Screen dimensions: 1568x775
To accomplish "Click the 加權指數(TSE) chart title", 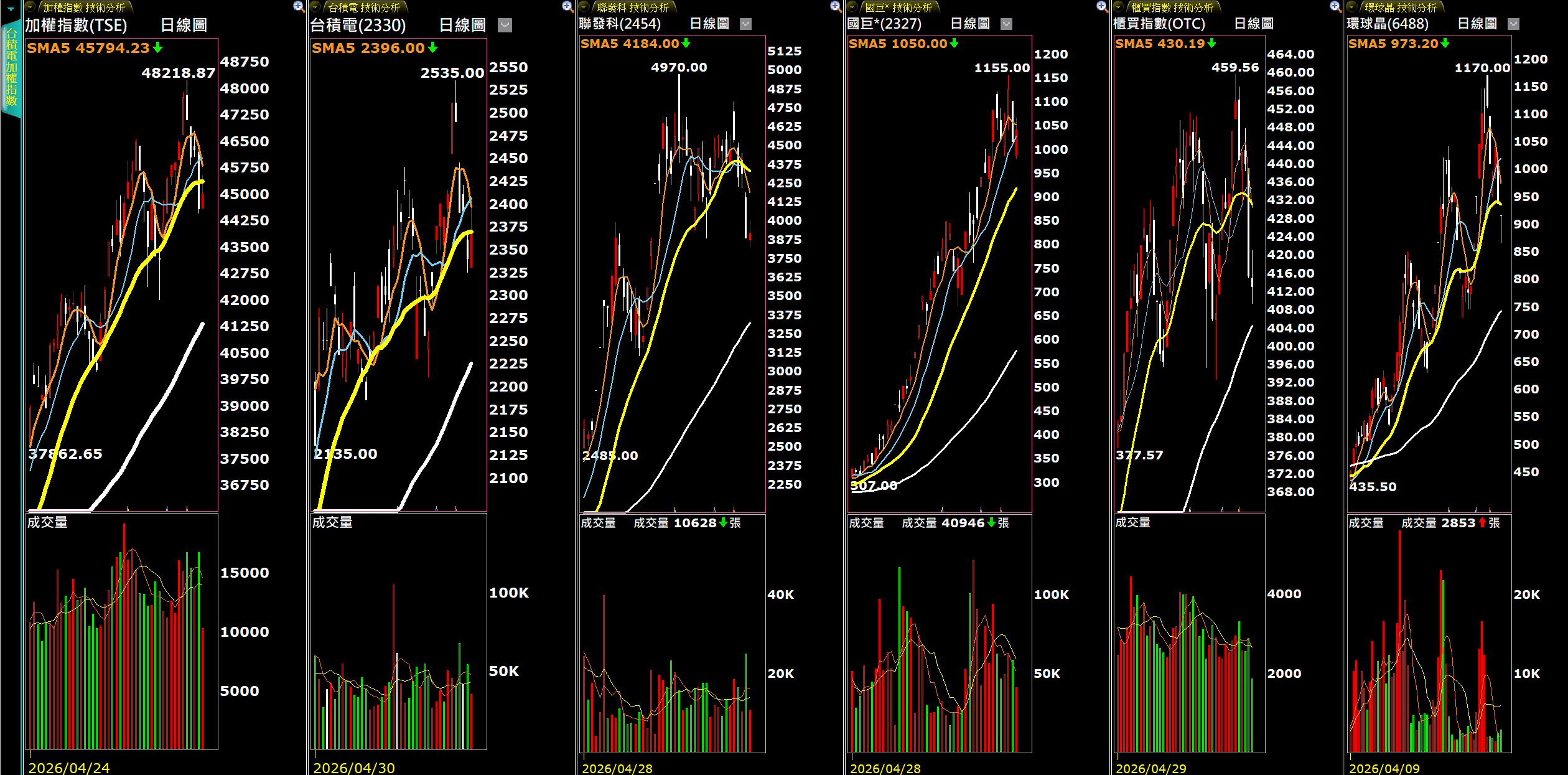I will (76, 25).
